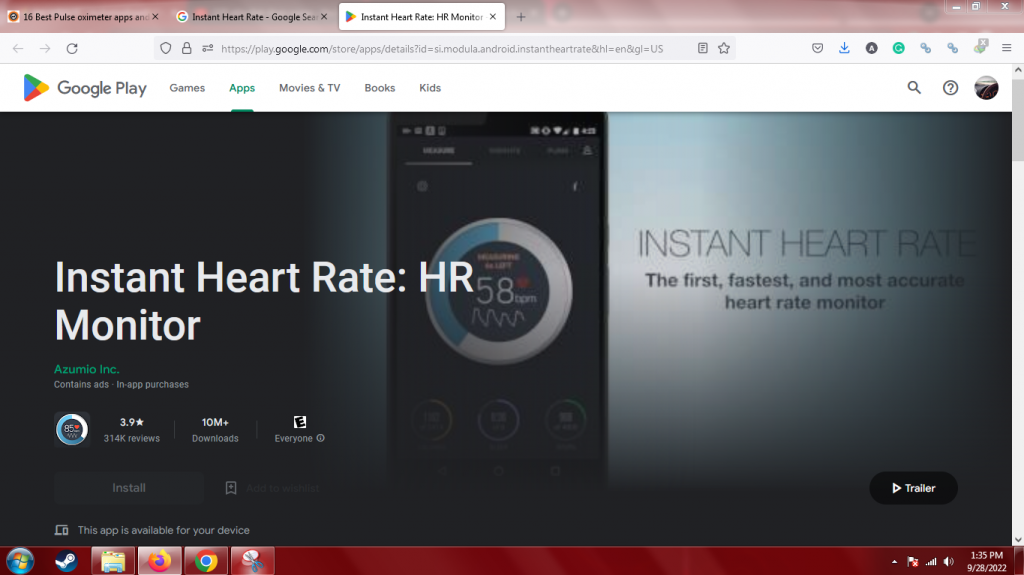
Task: Play the Trailer
Action: 913,488
